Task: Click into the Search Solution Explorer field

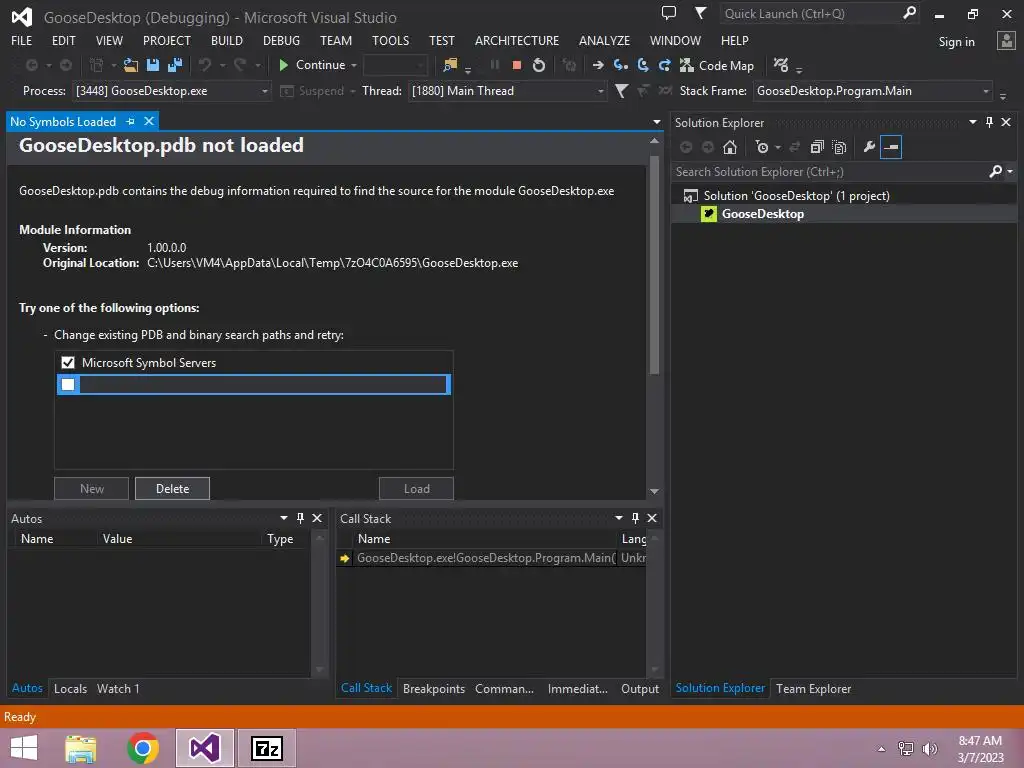Action: coord(829,172)
